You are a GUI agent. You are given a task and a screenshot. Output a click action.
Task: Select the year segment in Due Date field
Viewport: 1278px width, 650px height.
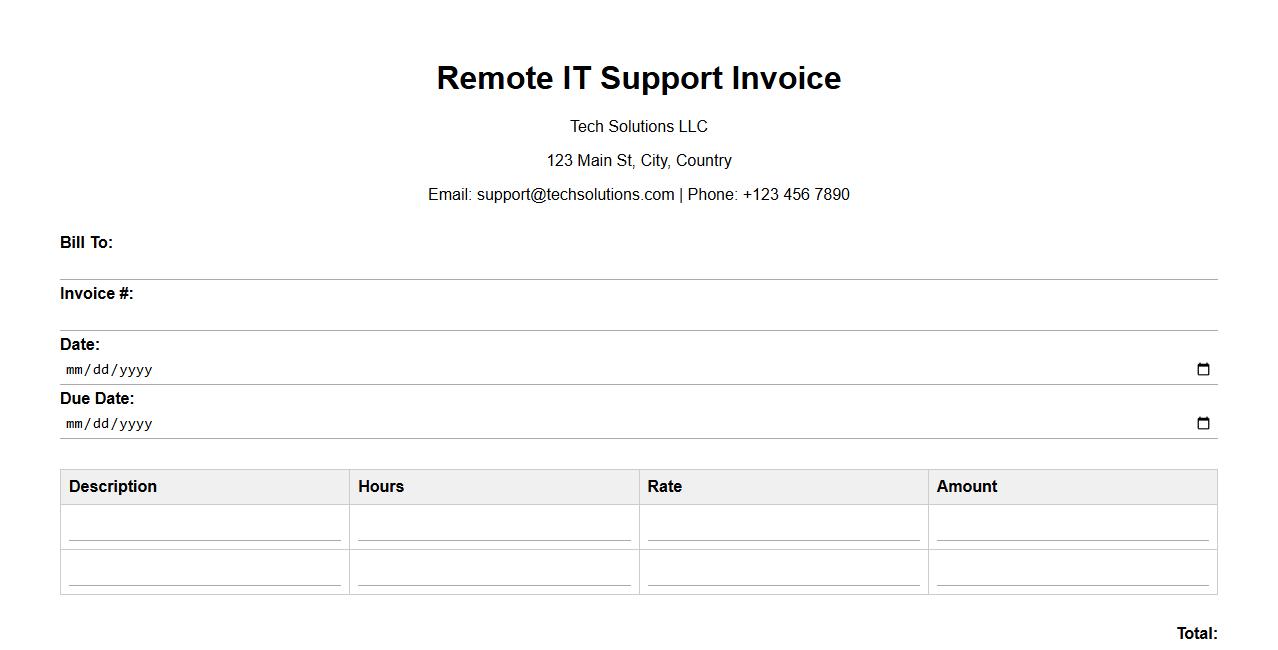[135, 424]
